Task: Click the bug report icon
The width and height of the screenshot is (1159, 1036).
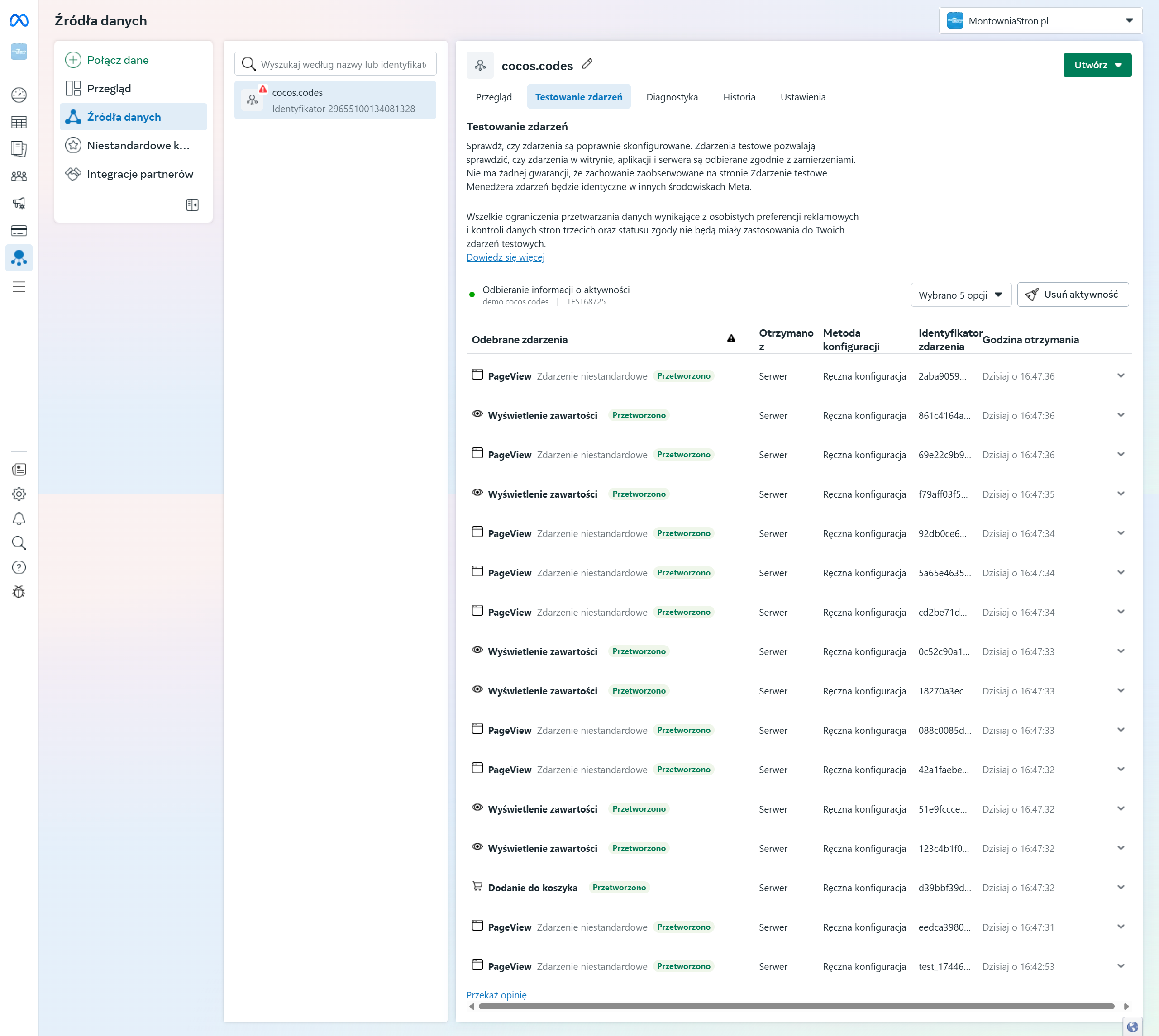Action: (19, 592)
